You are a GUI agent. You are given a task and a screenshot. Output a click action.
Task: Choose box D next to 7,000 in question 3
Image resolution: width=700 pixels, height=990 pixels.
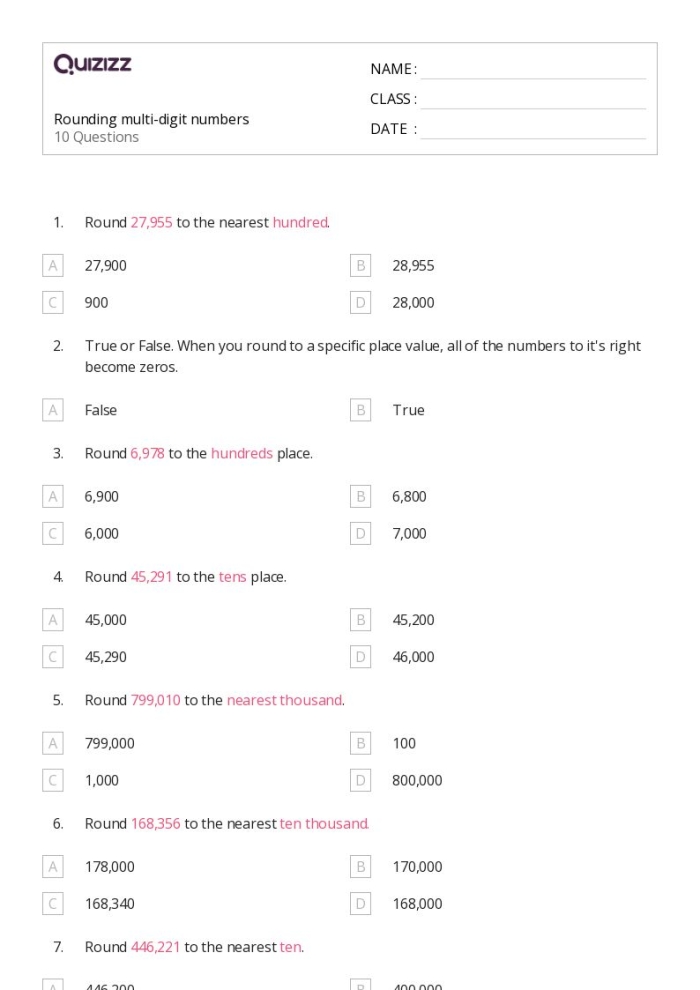pos(360,534)
